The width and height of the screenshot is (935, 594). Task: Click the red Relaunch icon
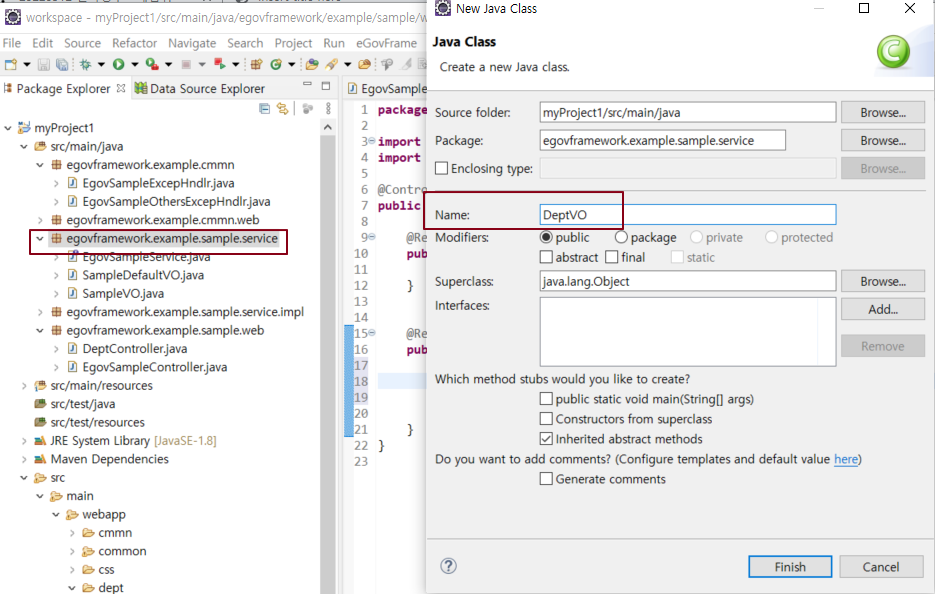pyautogui.click(x=219, y=64)
